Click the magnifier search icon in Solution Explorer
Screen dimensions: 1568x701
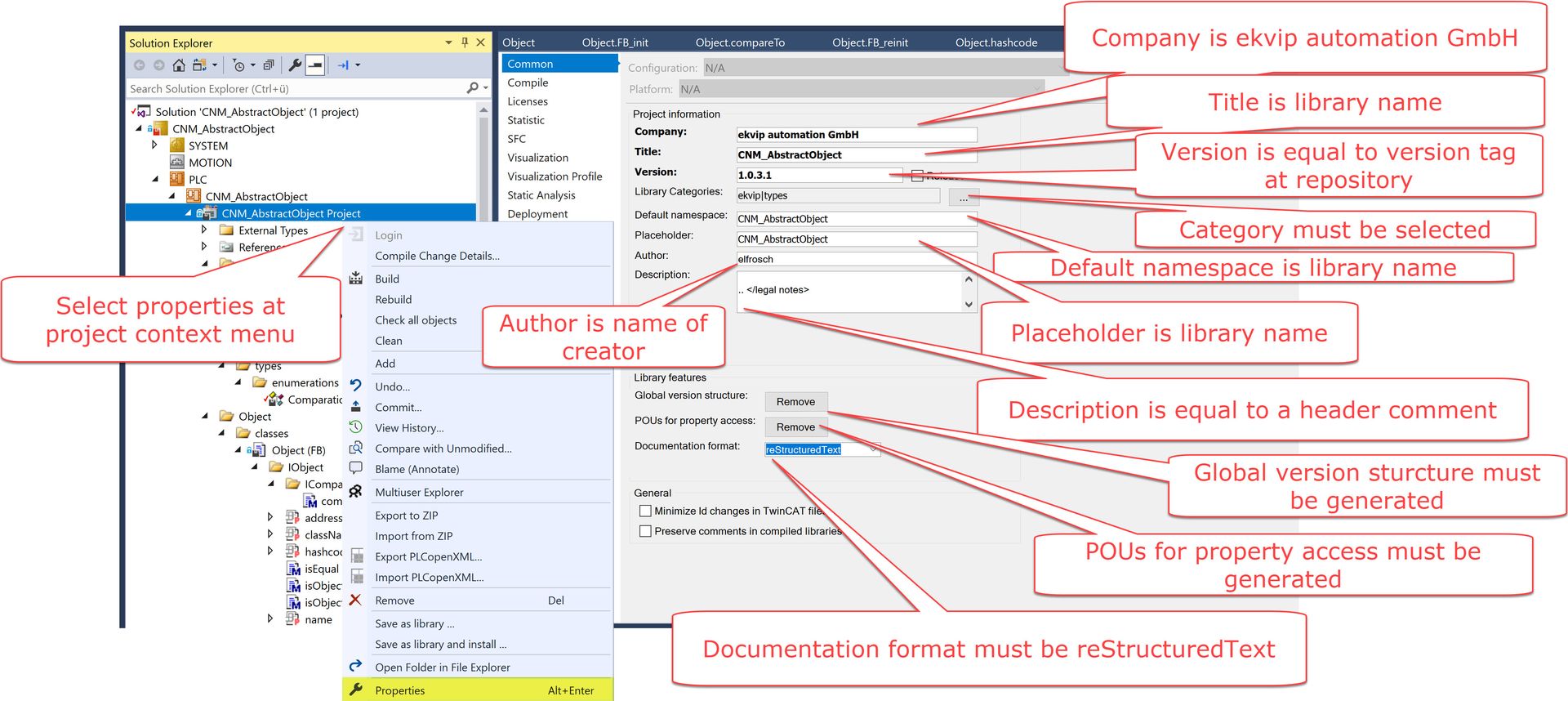pyautogui.click(x=472, y=88)
